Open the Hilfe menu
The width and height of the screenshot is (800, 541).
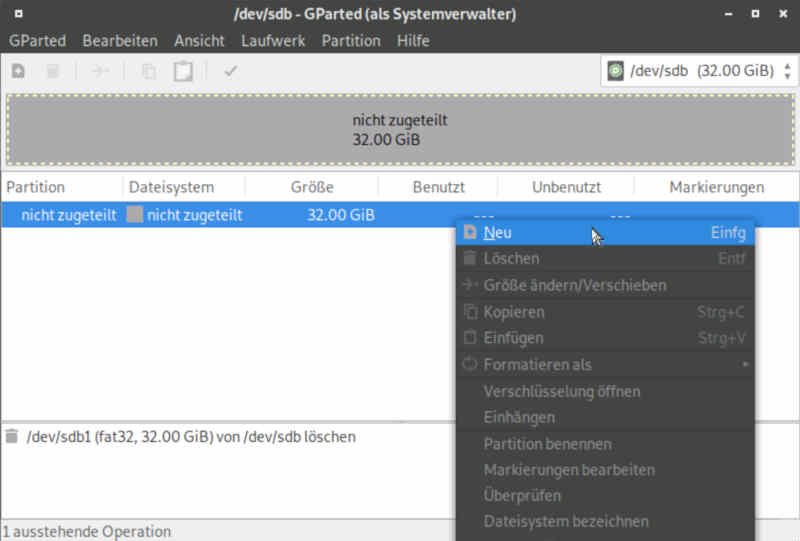(413, 40)
